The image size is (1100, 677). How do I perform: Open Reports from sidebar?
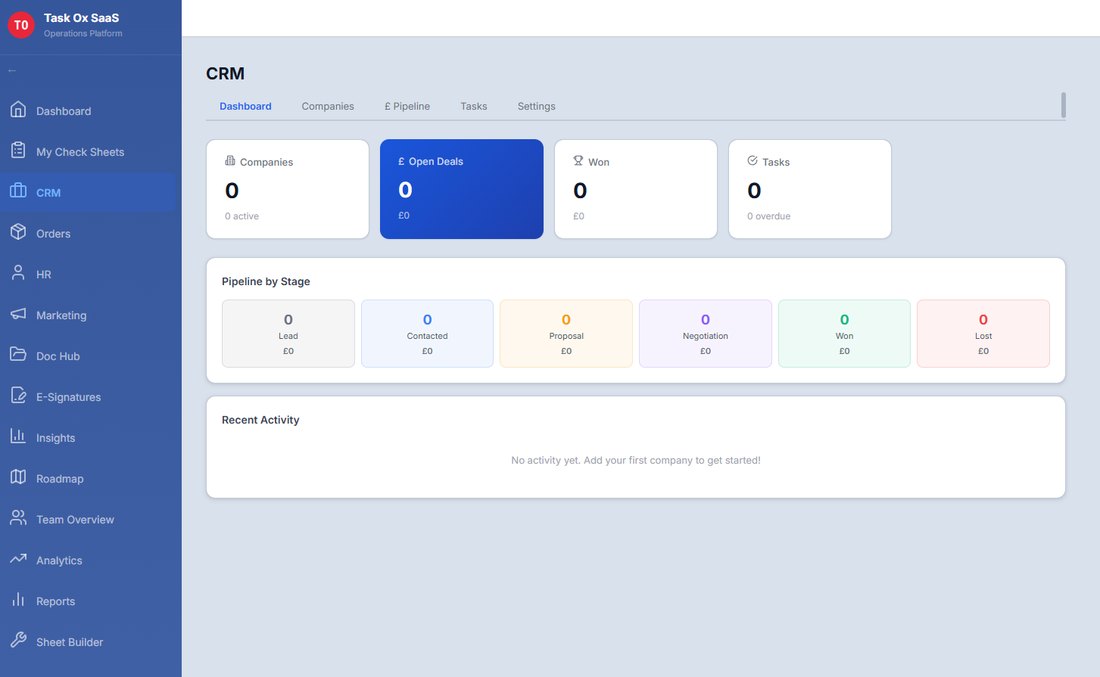88,601
